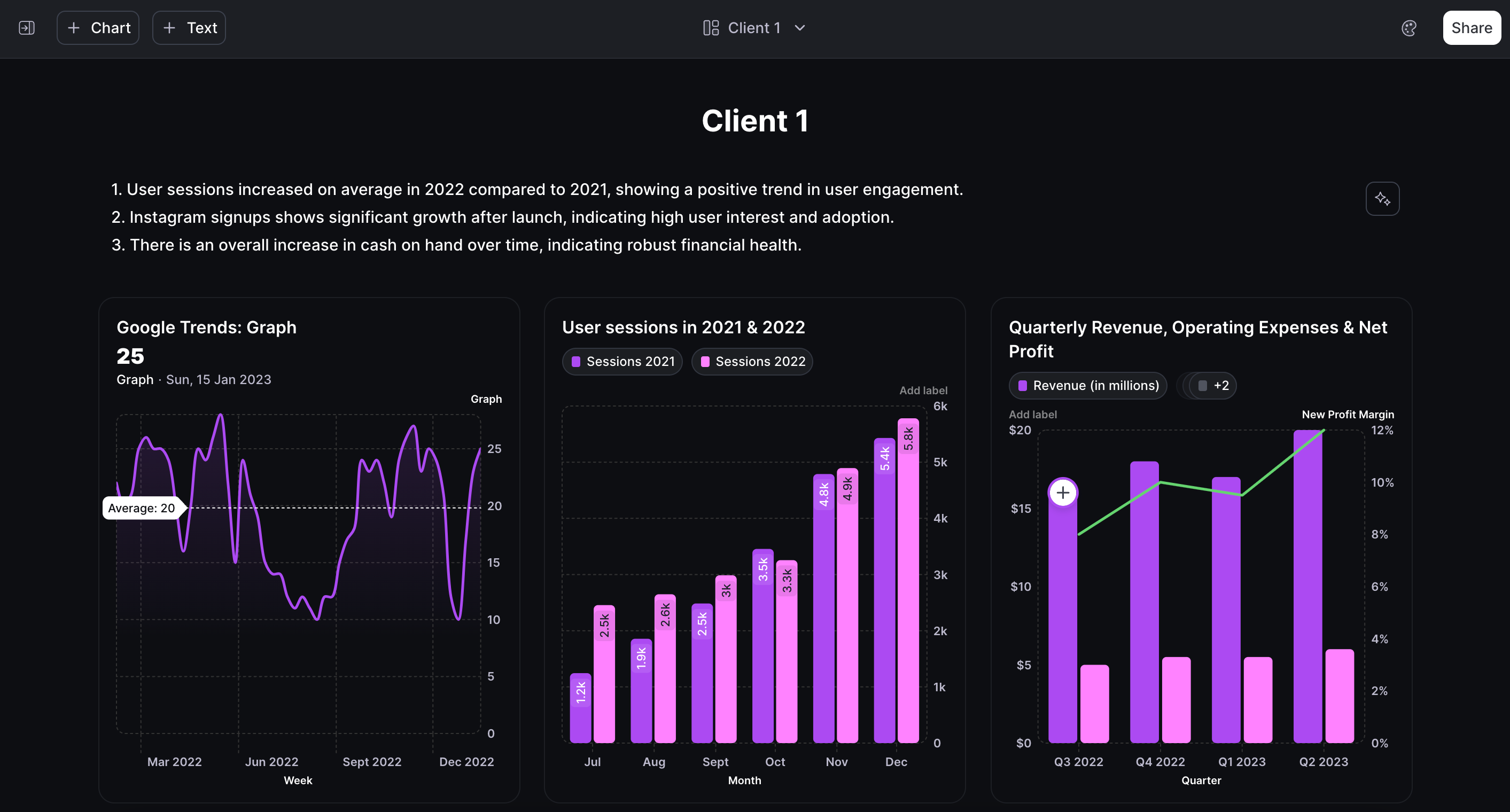Click Add label above the revenue chart axis
Image resolution: width=1510 pixels, height=812 pixels.
[1032, 414]
